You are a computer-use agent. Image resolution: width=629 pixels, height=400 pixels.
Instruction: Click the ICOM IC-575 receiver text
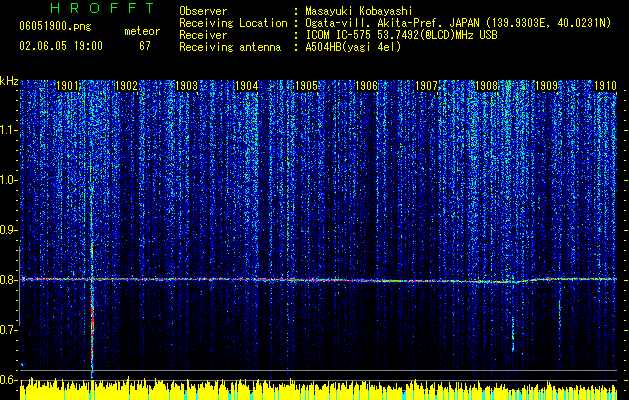(402, 35)
